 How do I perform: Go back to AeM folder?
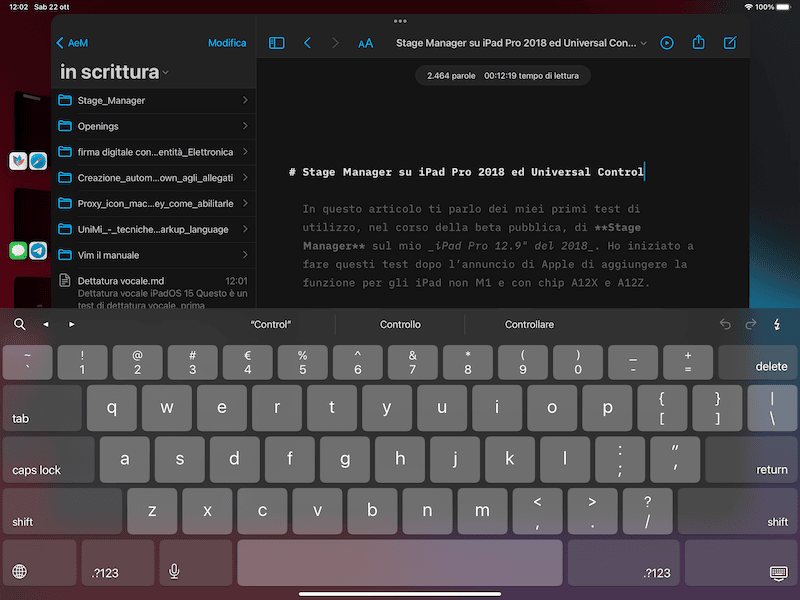(72, 43)
